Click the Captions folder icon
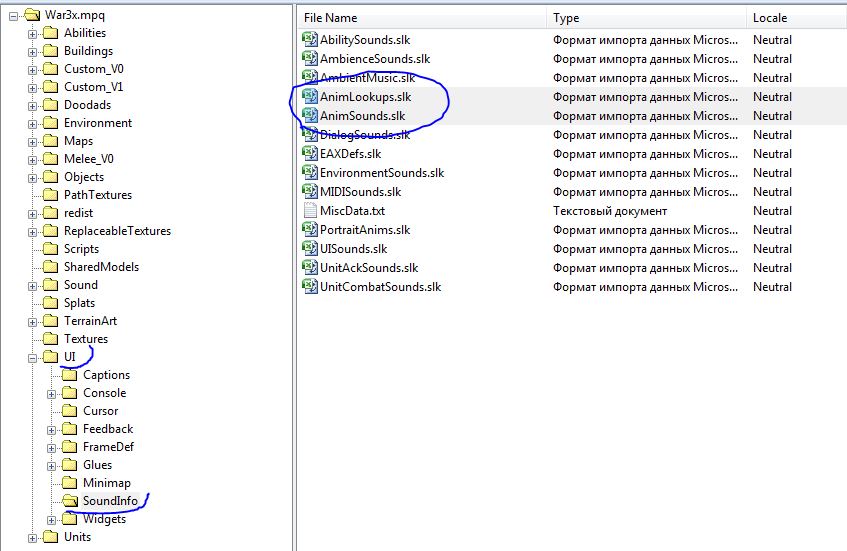 (69, 375)
